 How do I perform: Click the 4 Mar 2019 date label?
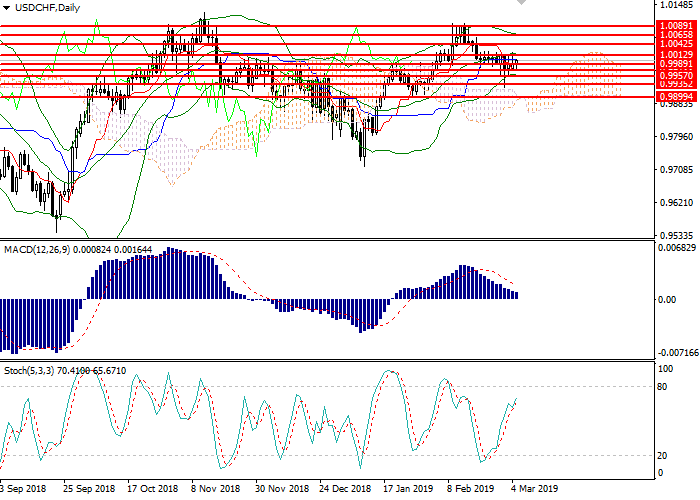535,490
